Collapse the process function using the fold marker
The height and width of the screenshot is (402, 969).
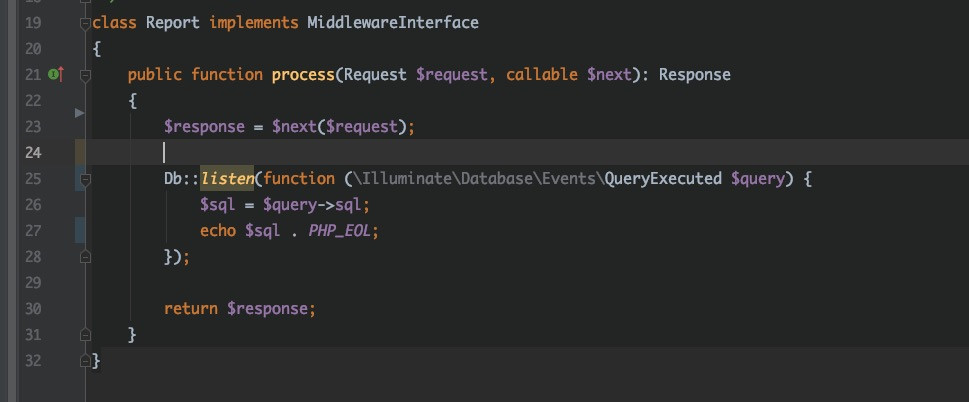[85, 75]
